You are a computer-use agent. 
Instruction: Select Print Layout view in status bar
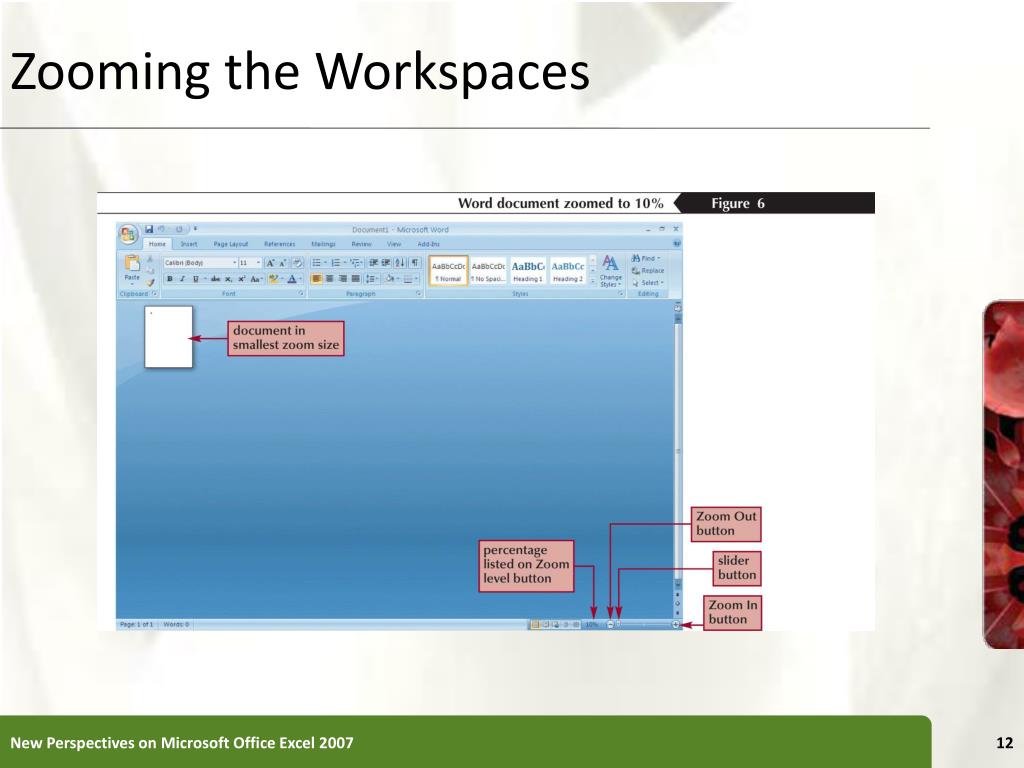(535, 624)
